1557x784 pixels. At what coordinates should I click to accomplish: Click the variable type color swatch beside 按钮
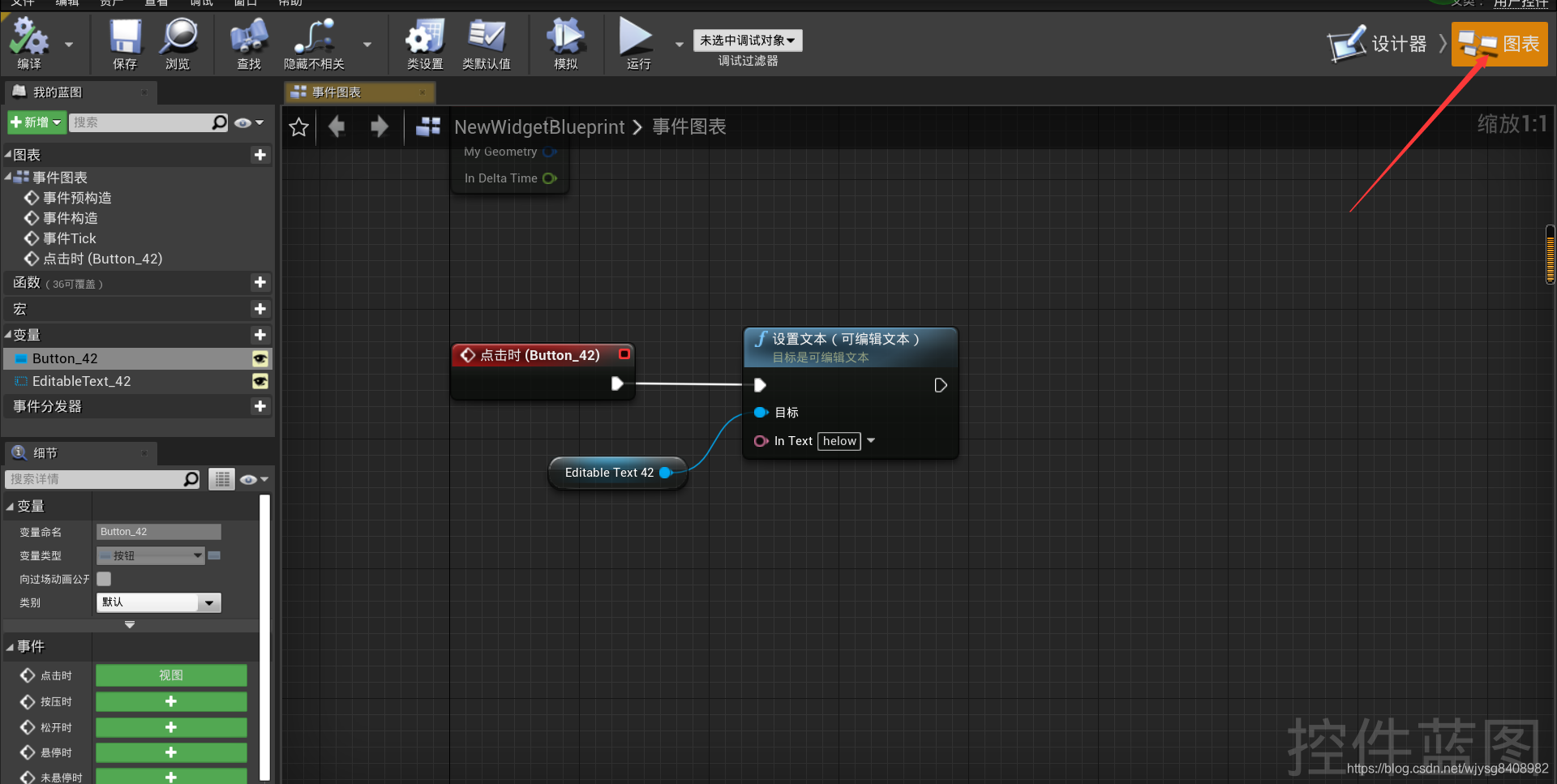coord(214,555)
